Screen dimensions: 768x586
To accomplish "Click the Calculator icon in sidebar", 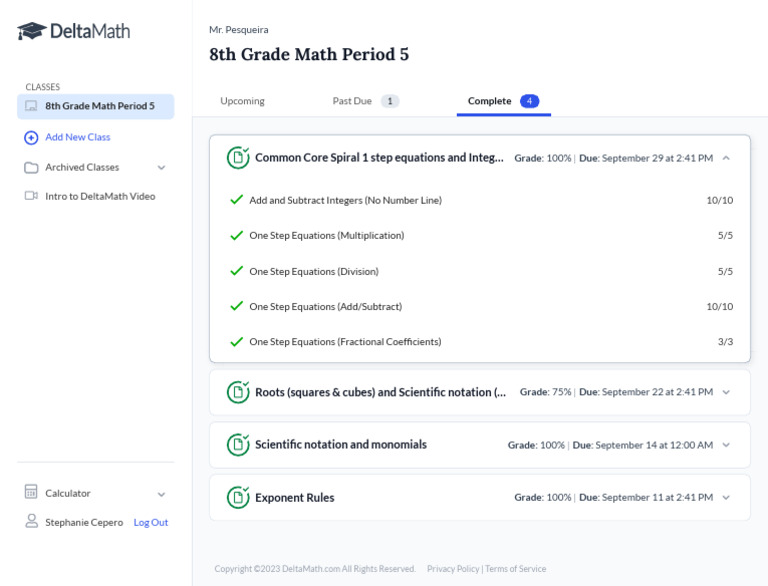I will click(x=31, y=493).
